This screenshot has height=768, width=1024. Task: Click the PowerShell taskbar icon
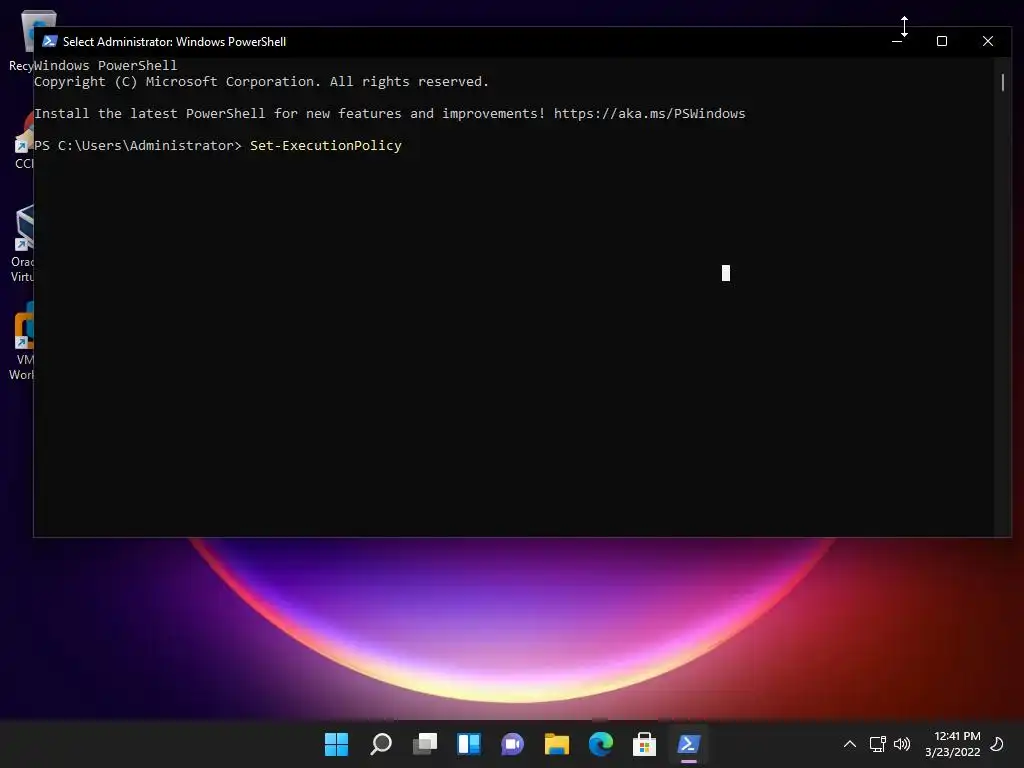[x=688, y=744]
